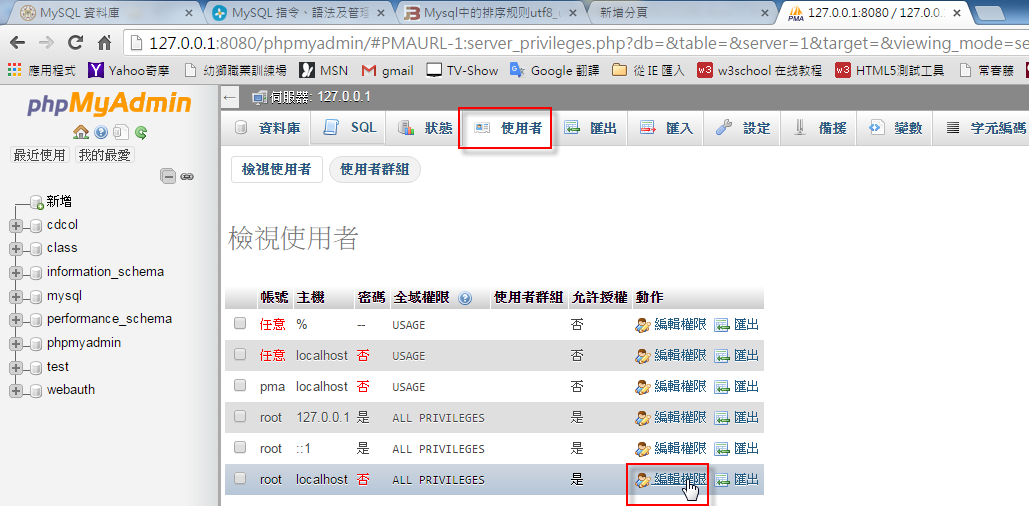Image resolution: width=1029 pixels, height=506 pixels.
Task: Expand the test database tree node
Action: point(16,368)
